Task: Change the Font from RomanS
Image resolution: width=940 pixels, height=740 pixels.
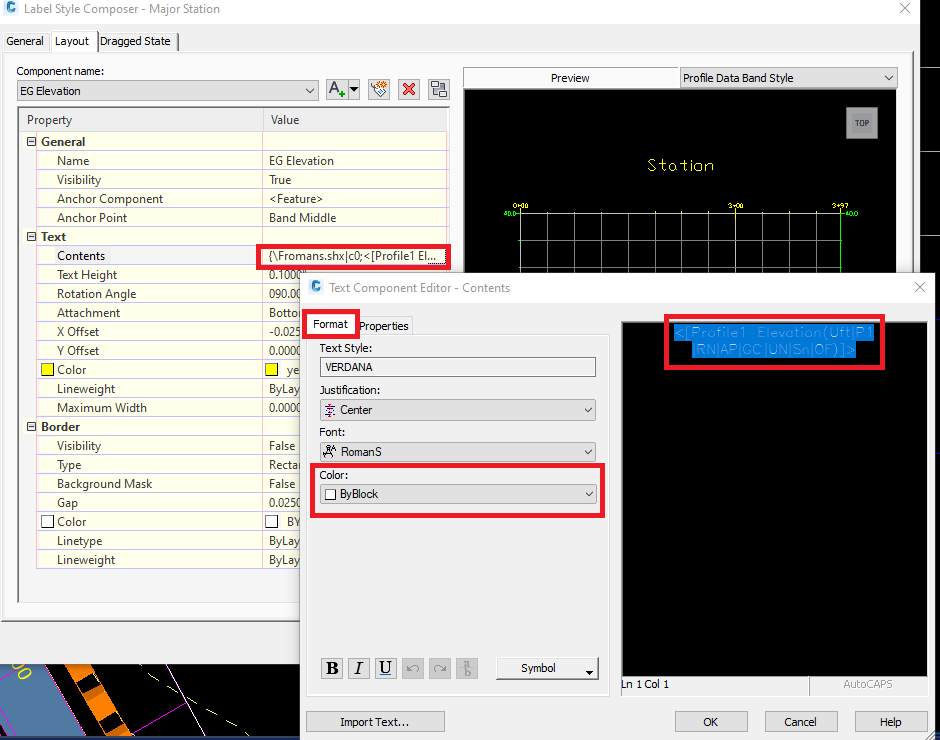Action: click(x=457, y=451)
